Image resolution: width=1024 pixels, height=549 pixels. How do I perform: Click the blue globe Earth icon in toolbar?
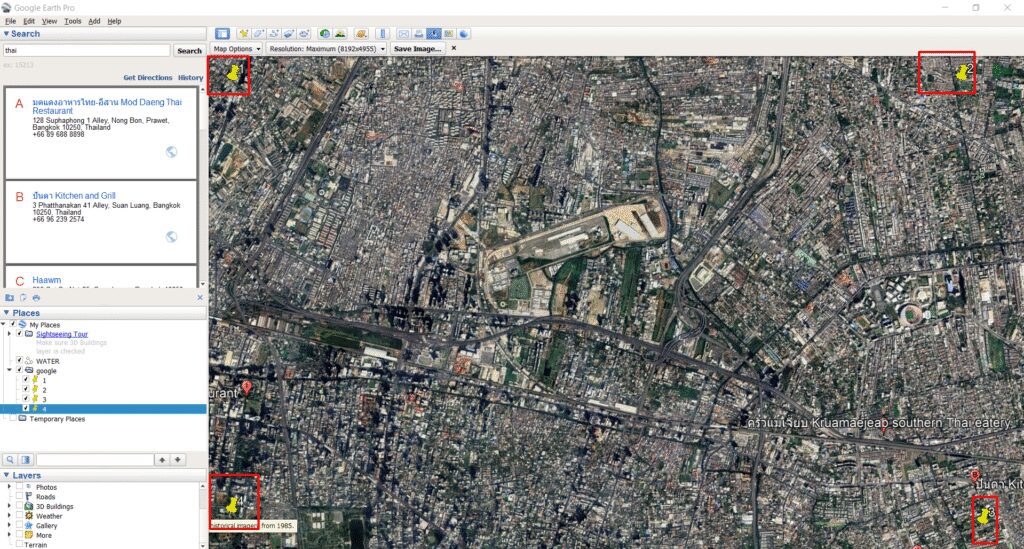(x=464, y=33)
